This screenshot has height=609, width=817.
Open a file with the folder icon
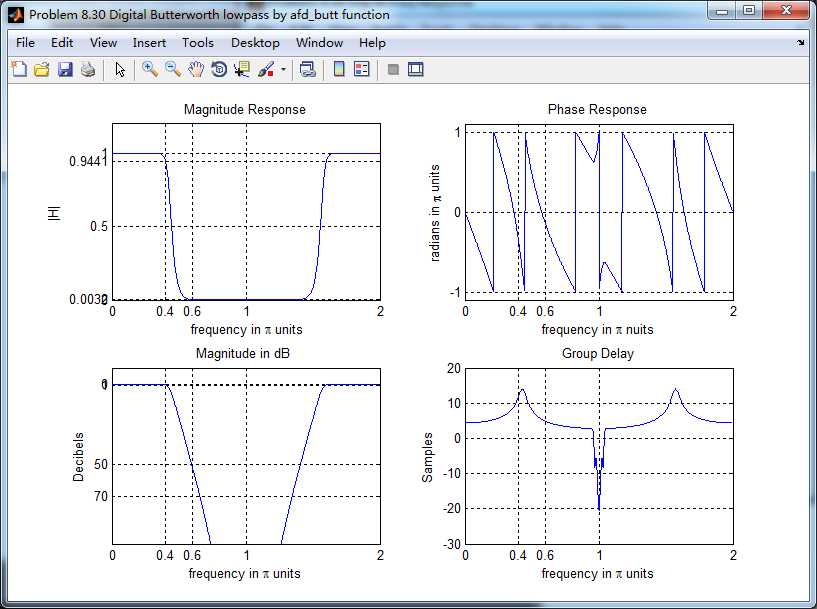click(42, 69)
